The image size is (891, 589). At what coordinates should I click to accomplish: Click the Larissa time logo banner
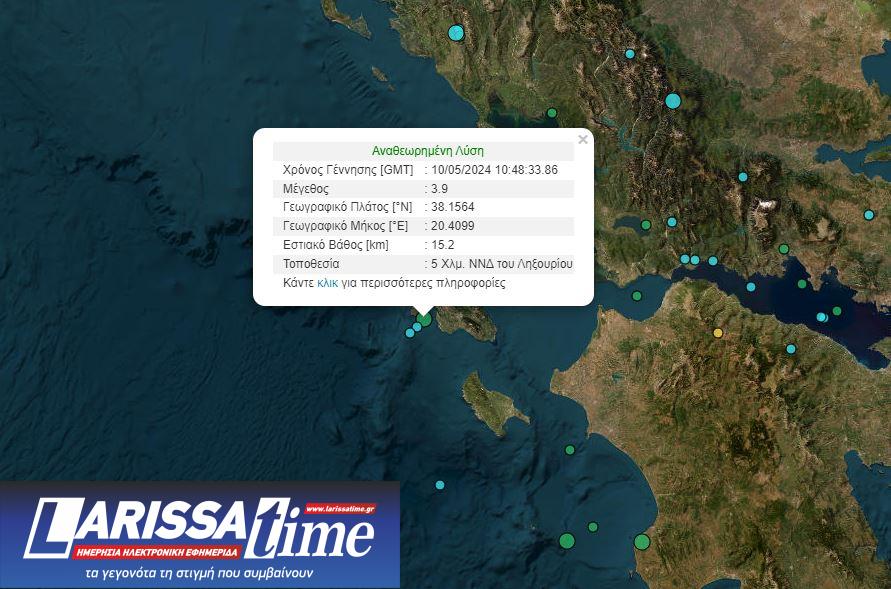[199, 535]
